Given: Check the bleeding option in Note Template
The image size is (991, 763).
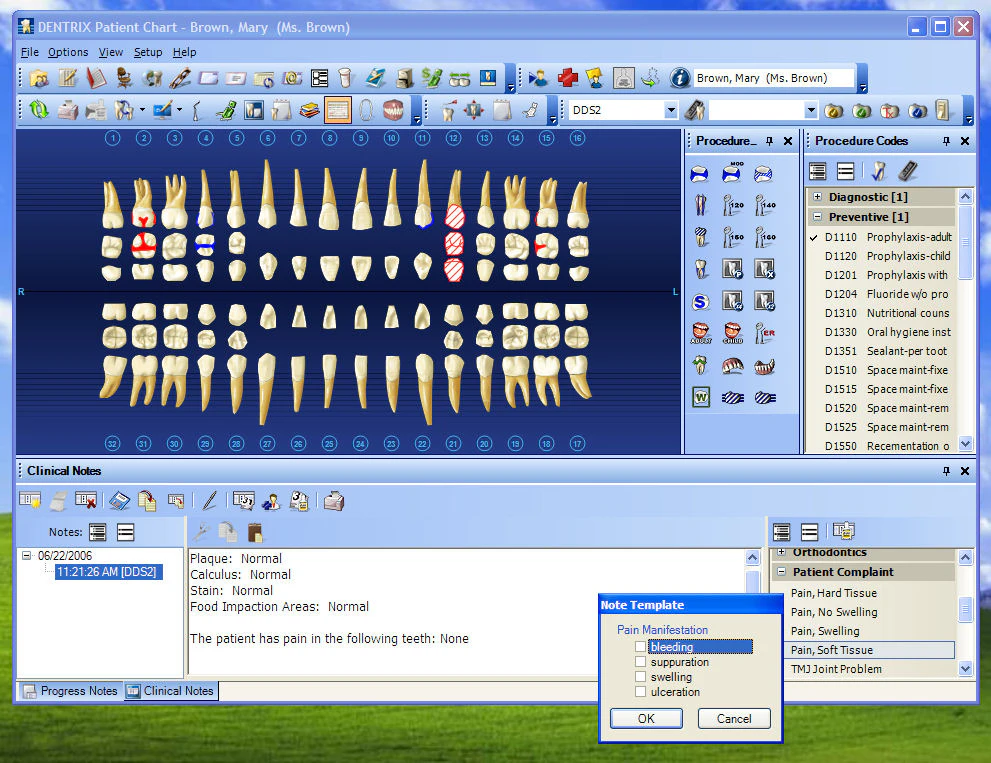Looking at the screenshot, I should (641, 646).
